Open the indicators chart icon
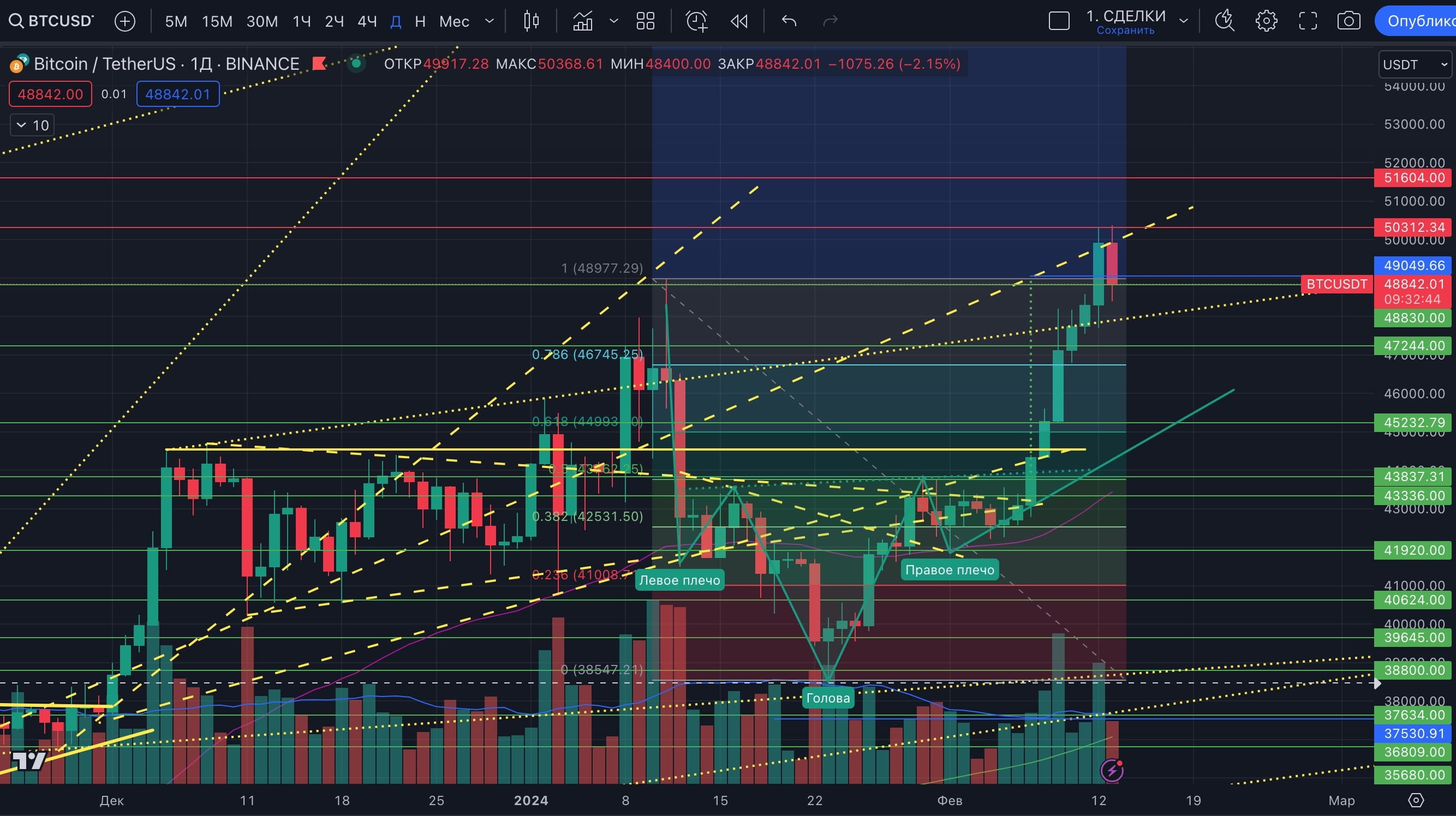This screenshot has height=816, width=1456. [x=583, y=21]
